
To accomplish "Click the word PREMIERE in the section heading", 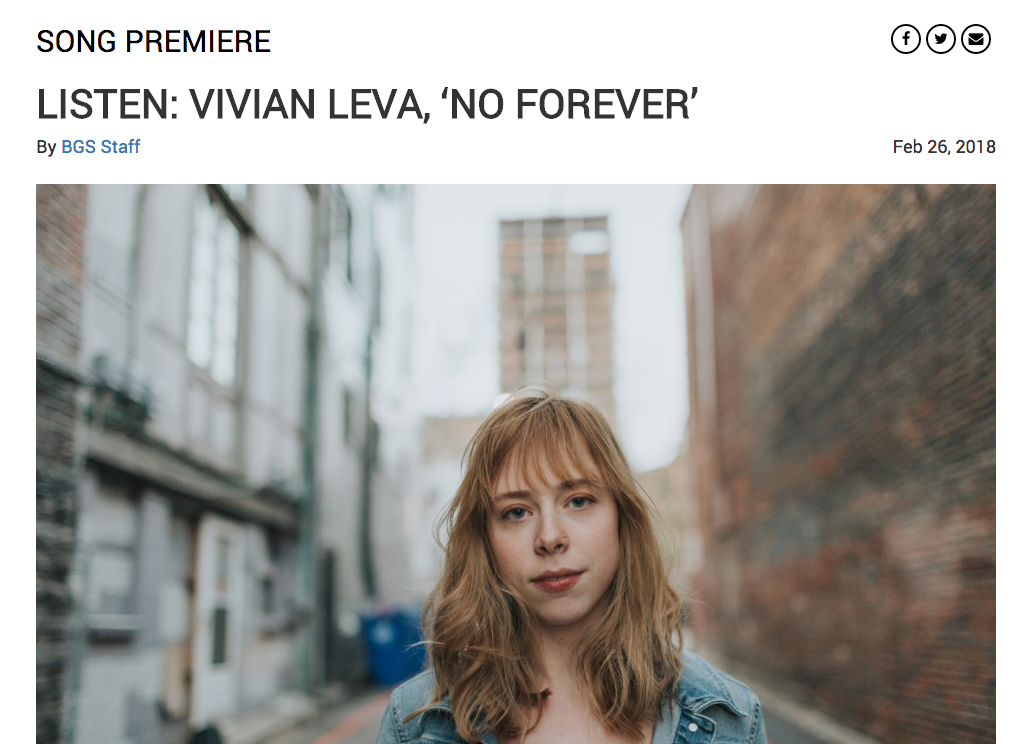I will [198, 42].
